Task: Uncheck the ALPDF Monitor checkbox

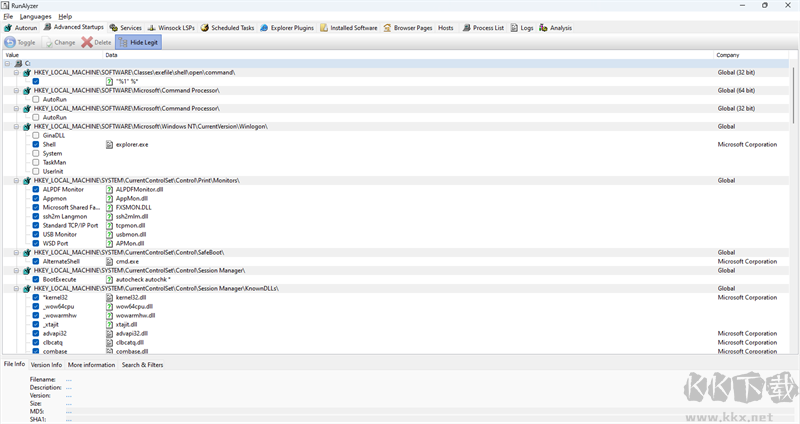Action: click(36, 189)
